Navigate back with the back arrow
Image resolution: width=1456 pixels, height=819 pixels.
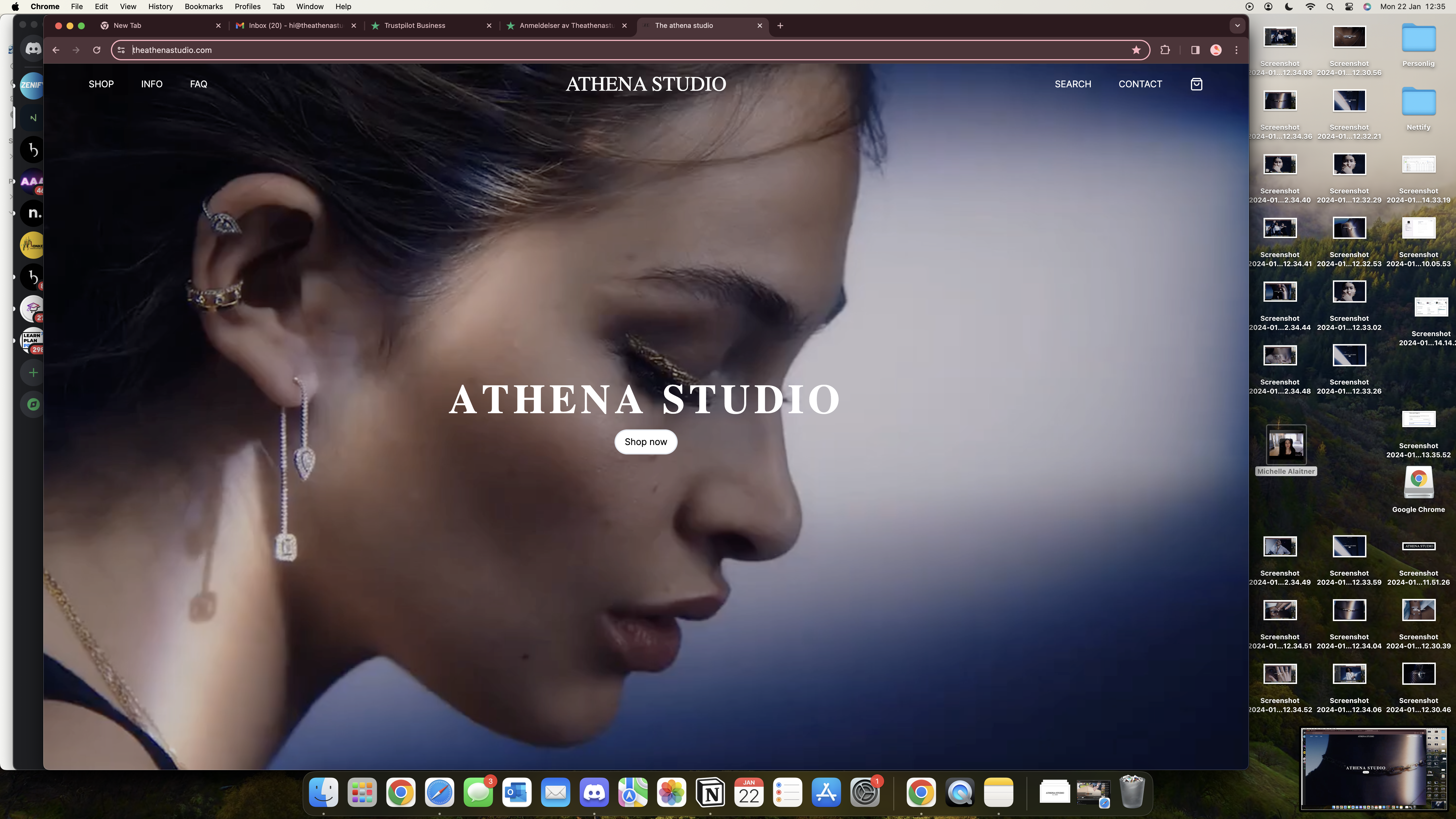pos(55,50)
